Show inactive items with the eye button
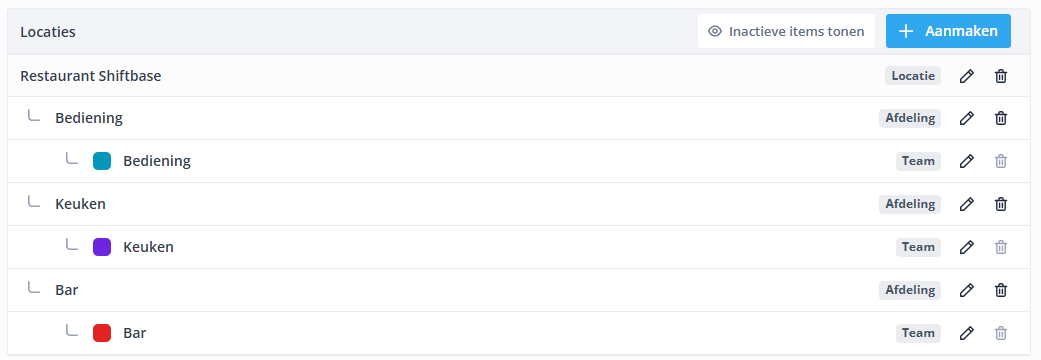1041x360 pixels. tap(786, 31)
